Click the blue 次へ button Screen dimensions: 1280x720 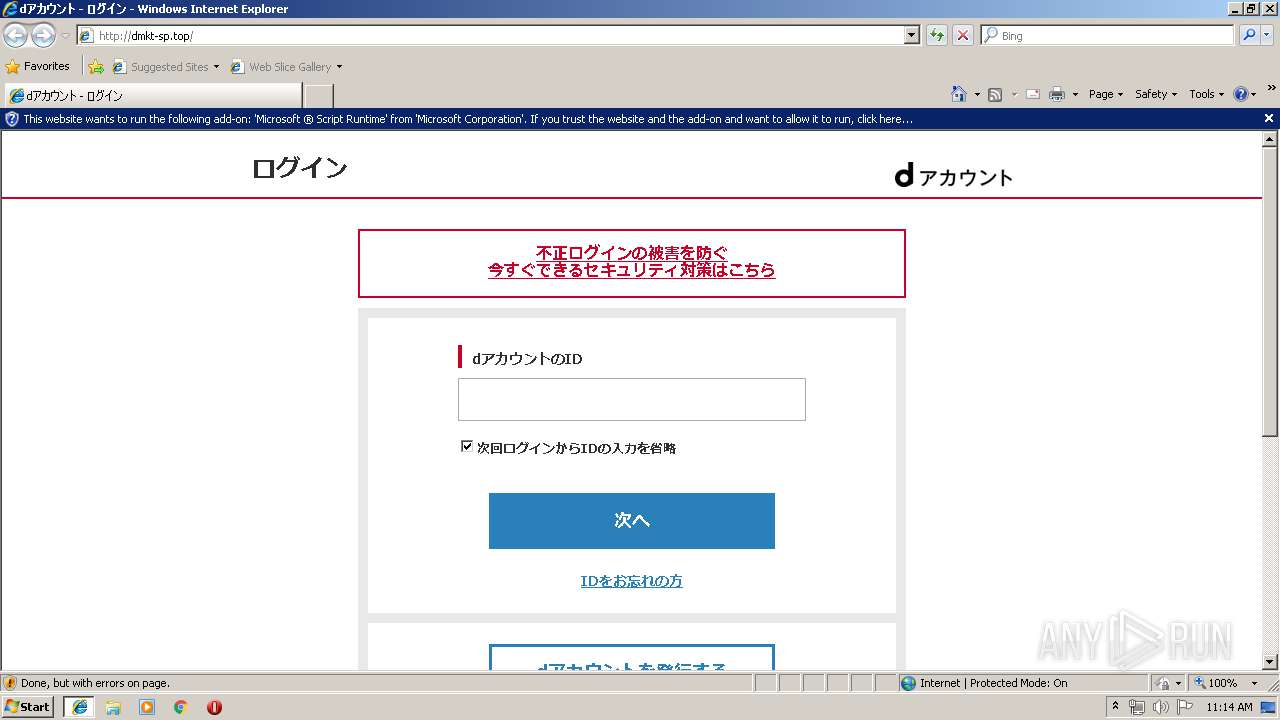[x=631, y=520]
